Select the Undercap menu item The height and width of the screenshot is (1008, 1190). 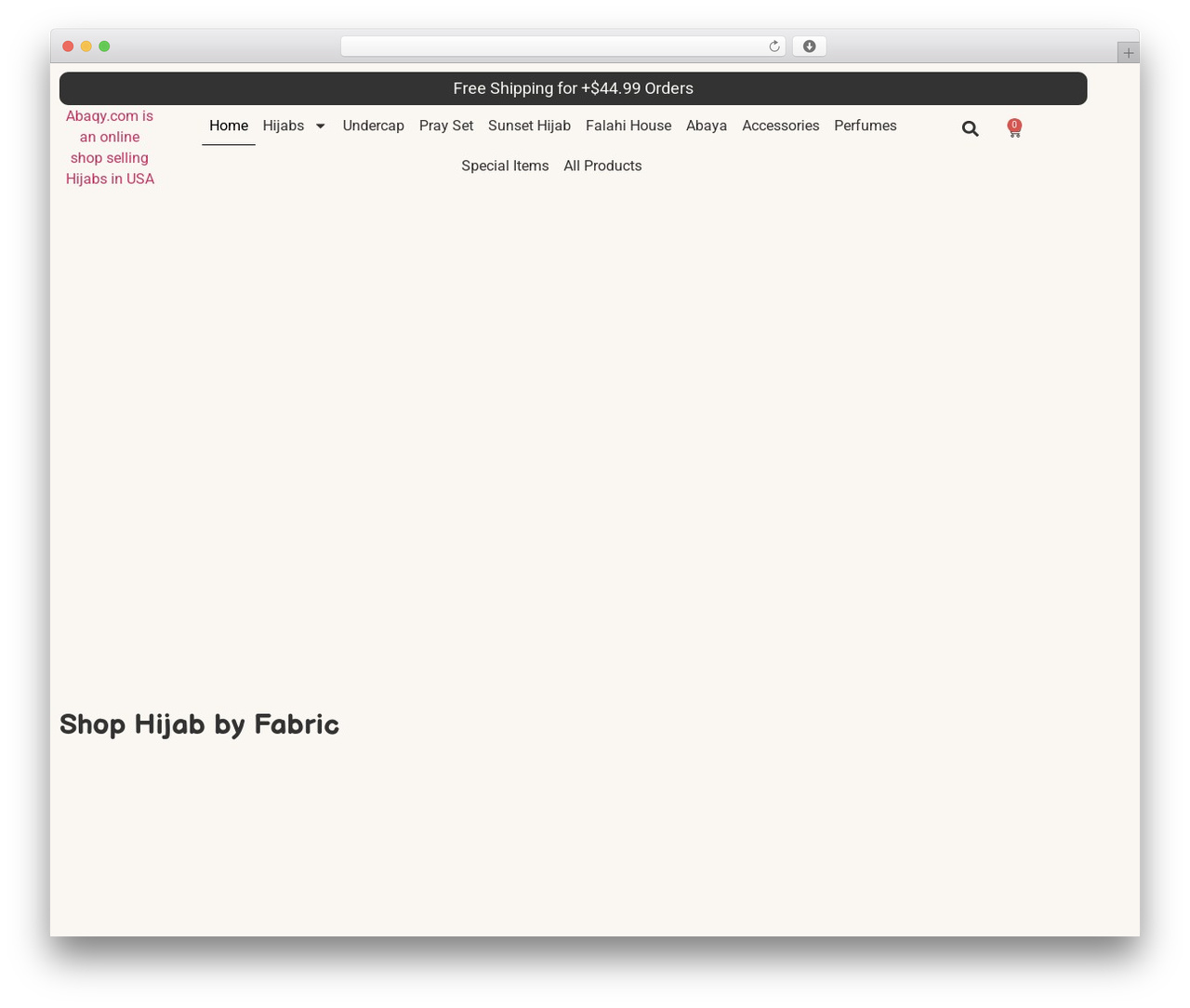pyautogui.click(x=373, y=126)
